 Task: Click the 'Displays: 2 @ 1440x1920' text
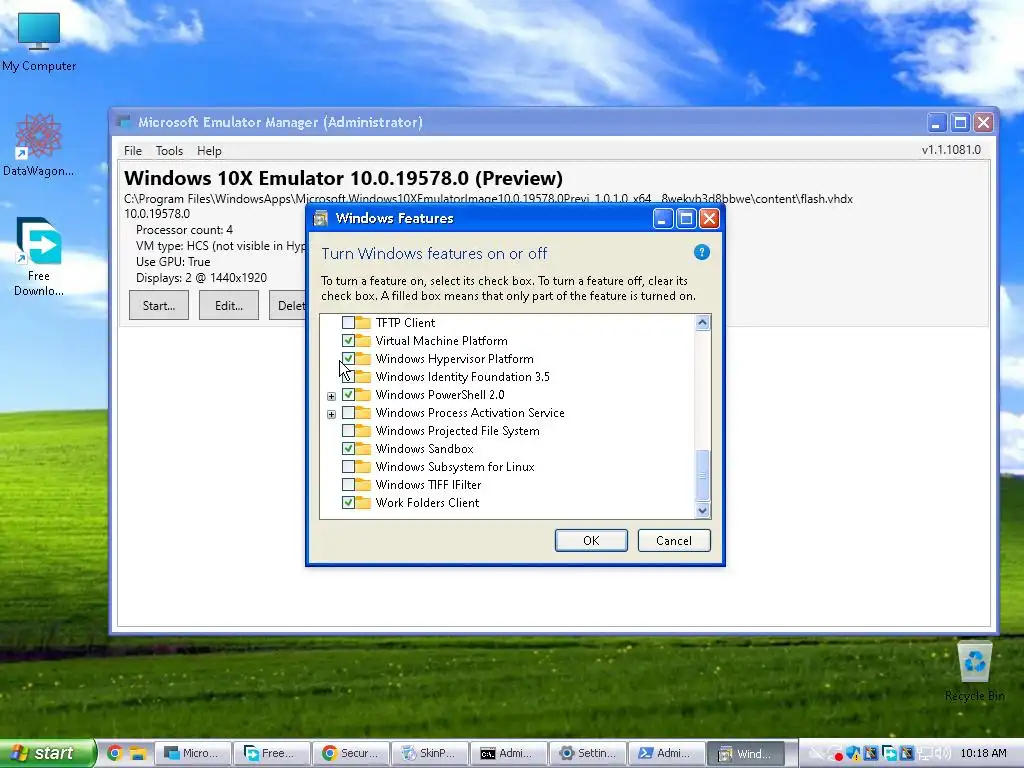pos(201,278)
